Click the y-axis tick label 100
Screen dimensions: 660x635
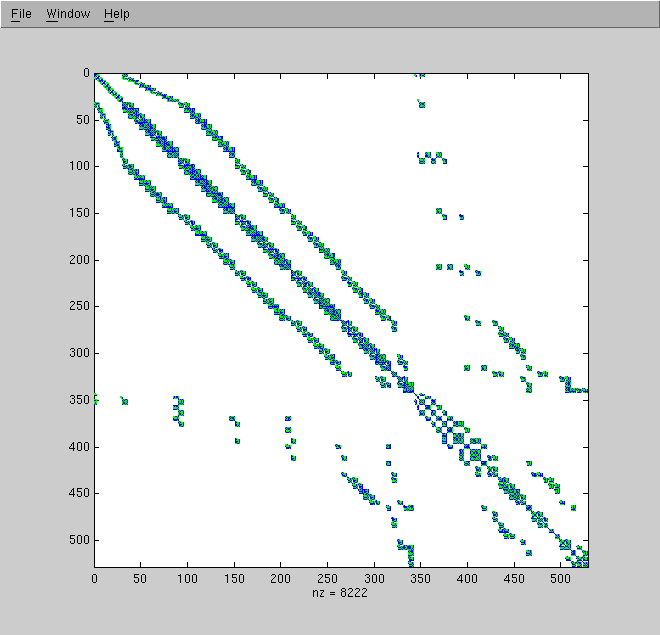80,166
